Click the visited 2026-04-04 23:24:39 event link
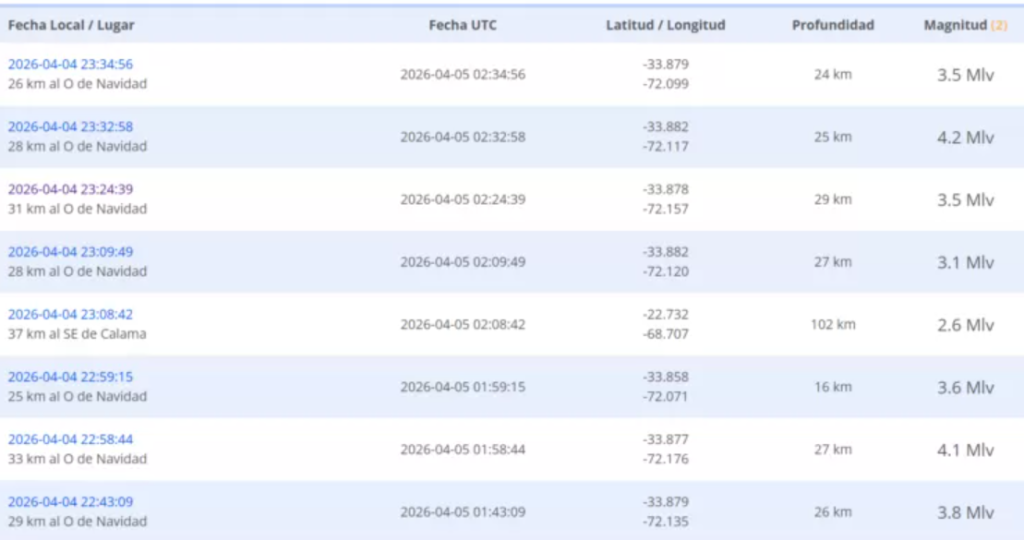This screenshot has width=1024, height=540. click(x=70, y=189)
